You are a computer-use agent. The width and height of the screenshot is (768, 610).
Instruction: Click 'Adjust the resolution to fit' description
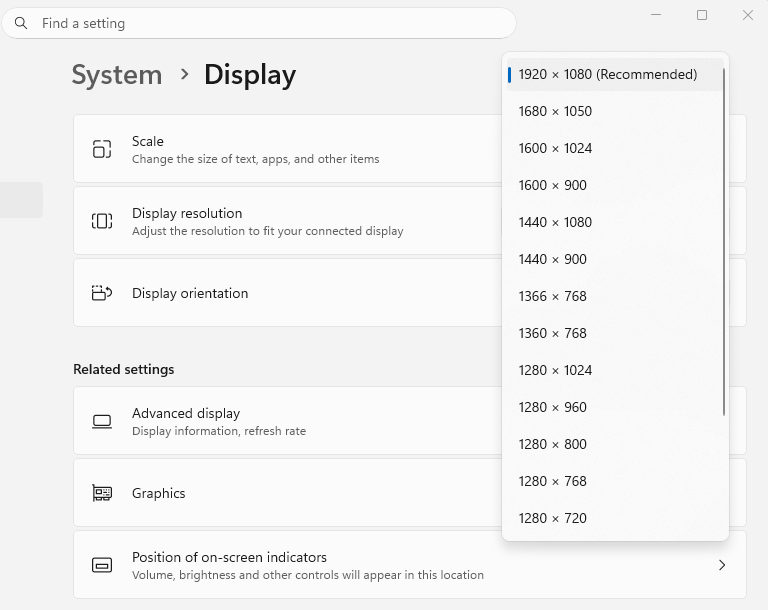point(268,231)
